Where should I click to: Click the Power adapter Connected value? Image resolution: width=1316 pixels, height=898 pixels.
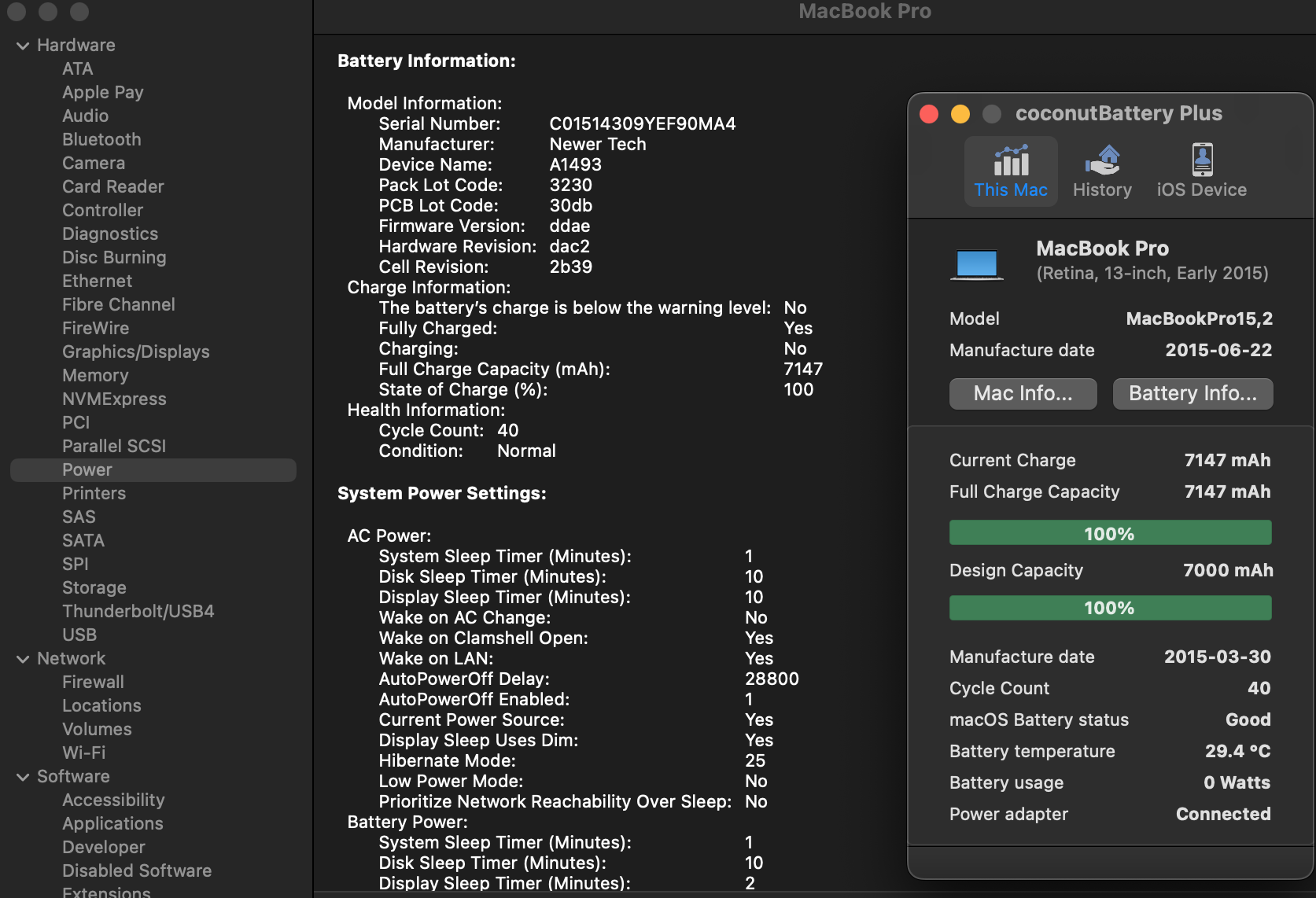click(1223, 814)
